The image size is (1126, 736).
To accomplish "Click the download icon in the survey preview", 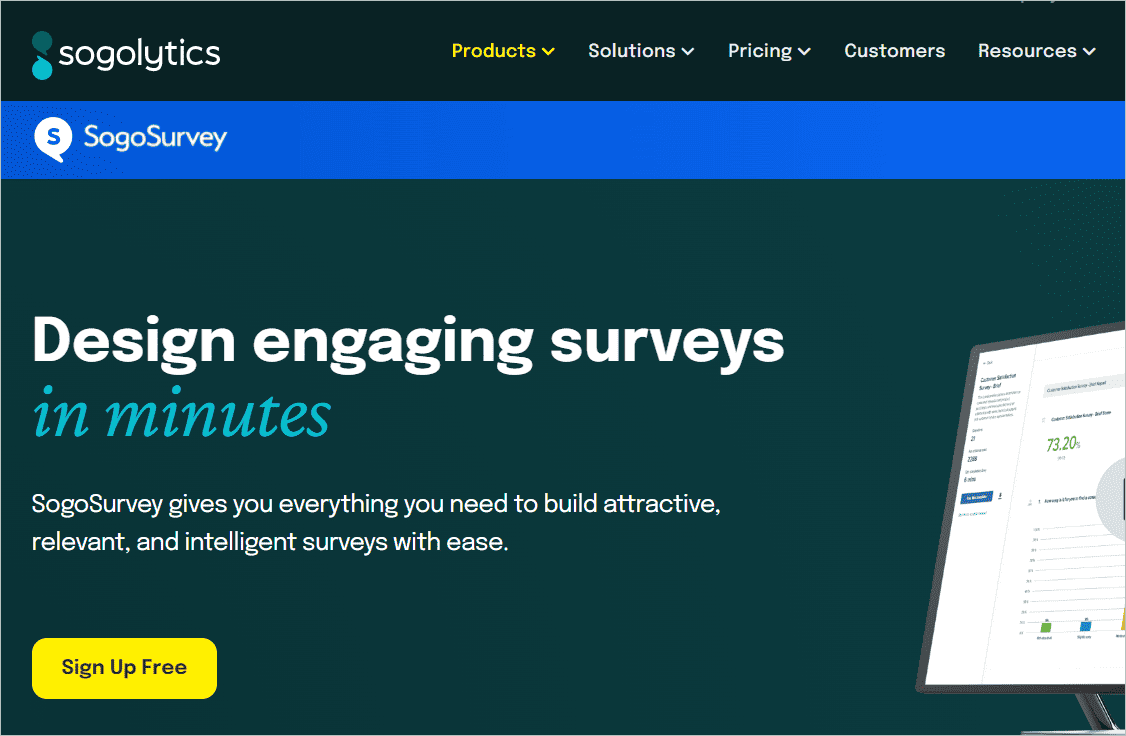I will click(1000, 495).
